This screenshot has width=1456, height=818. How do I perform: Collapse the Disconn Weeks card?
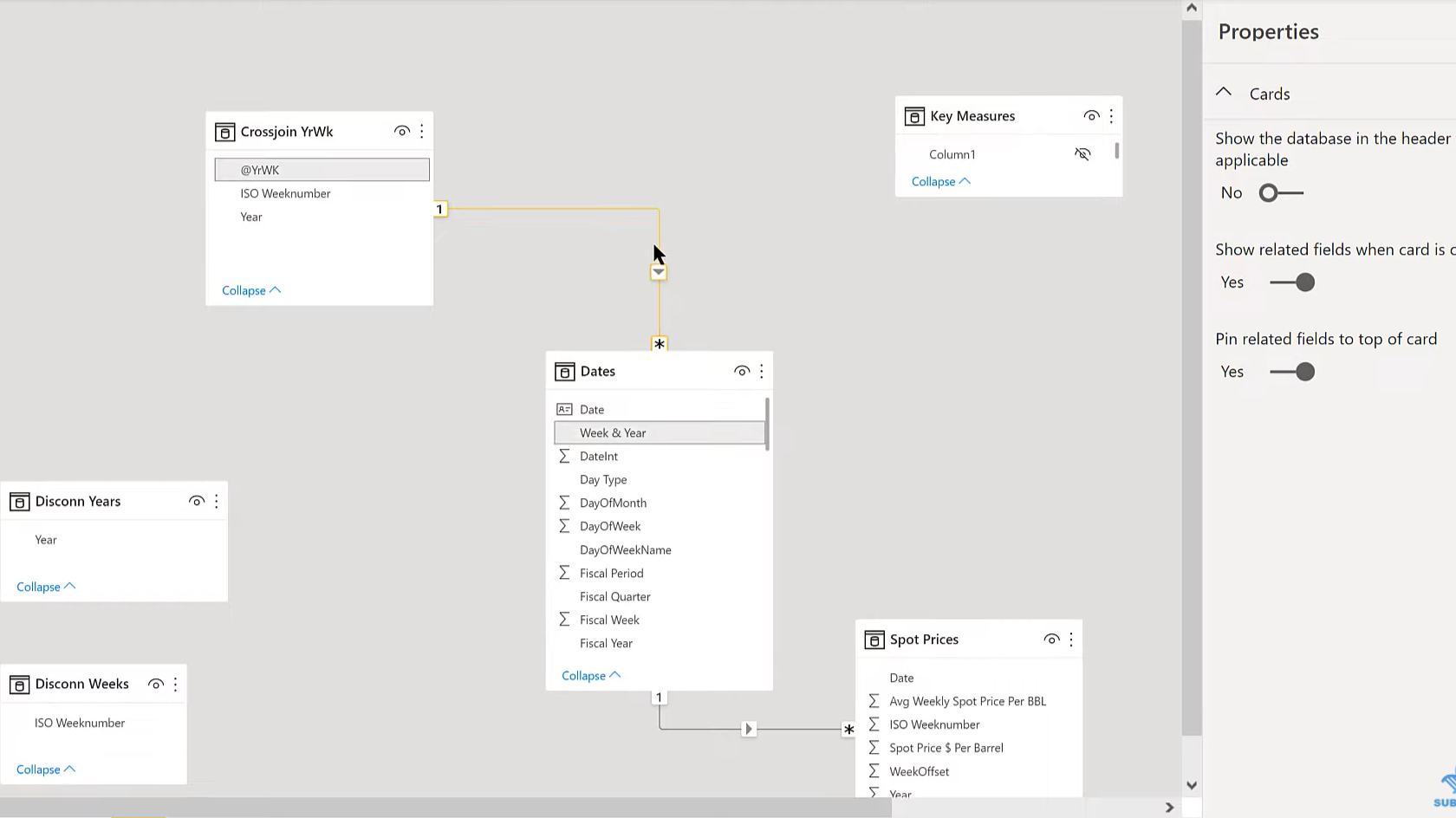pyautogui.click(x=46, y=769)
